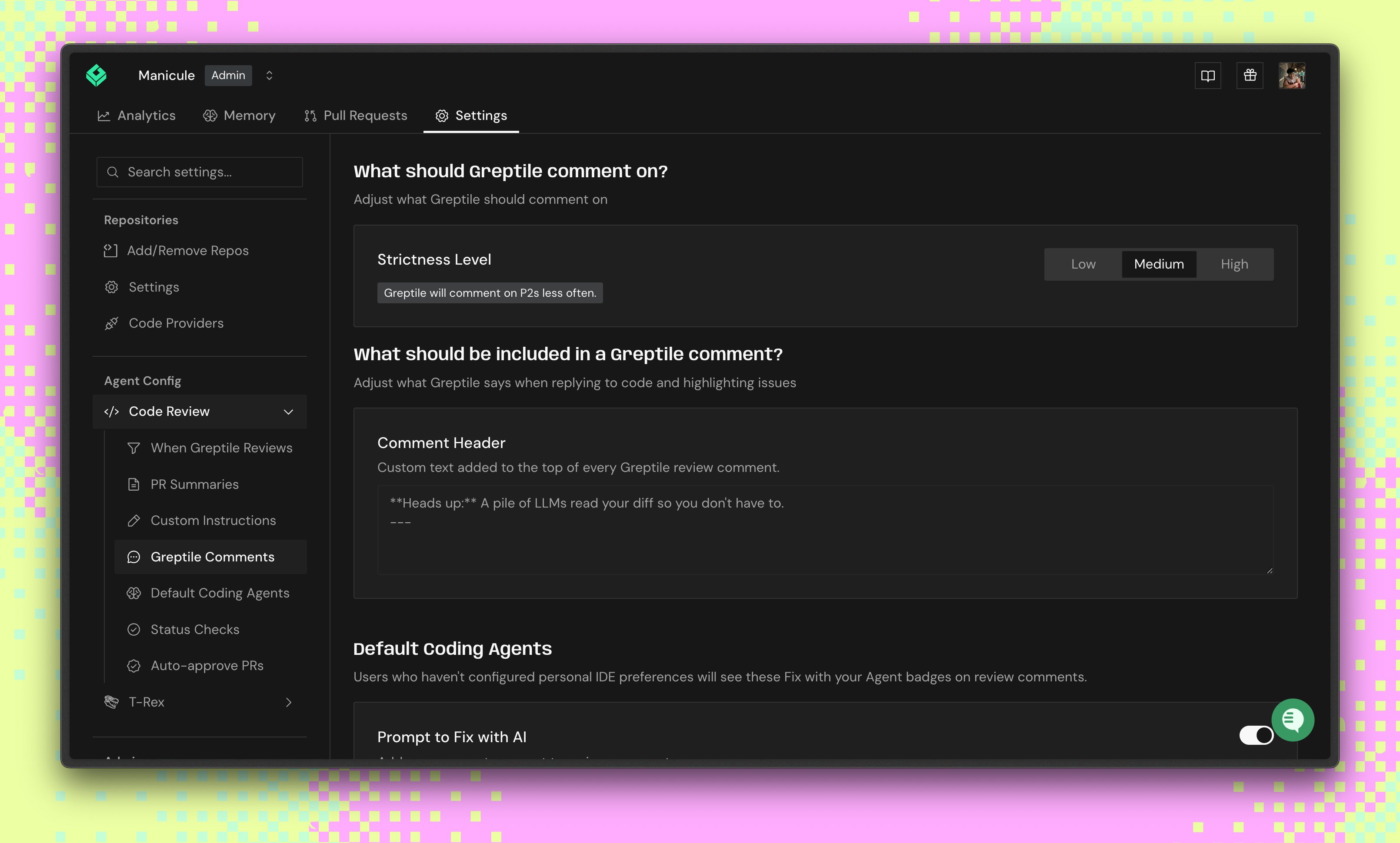Click the Add/Remove Repos icon
The height and width of the screenshot is (843, 1400).
point(111,250)
